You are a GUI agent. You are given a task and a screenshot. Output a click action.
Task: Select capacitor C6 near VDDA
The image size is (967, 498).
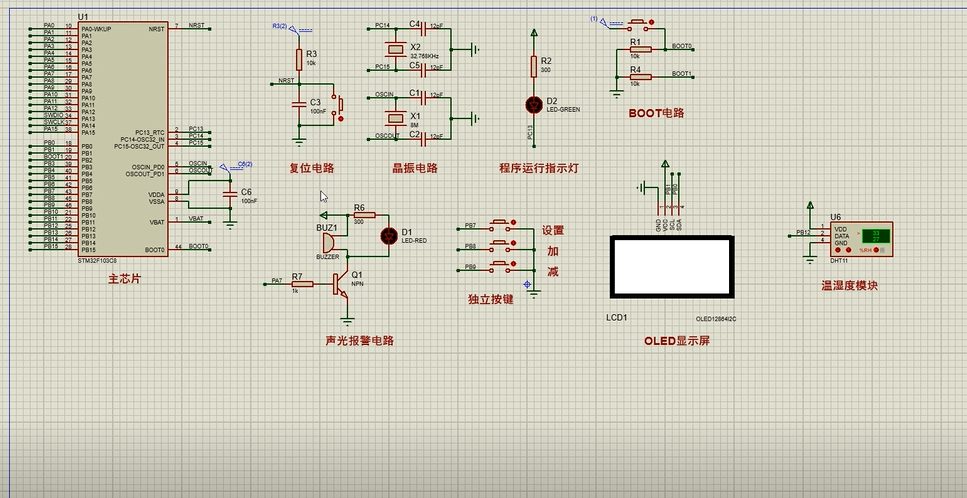tap(232, 193)
